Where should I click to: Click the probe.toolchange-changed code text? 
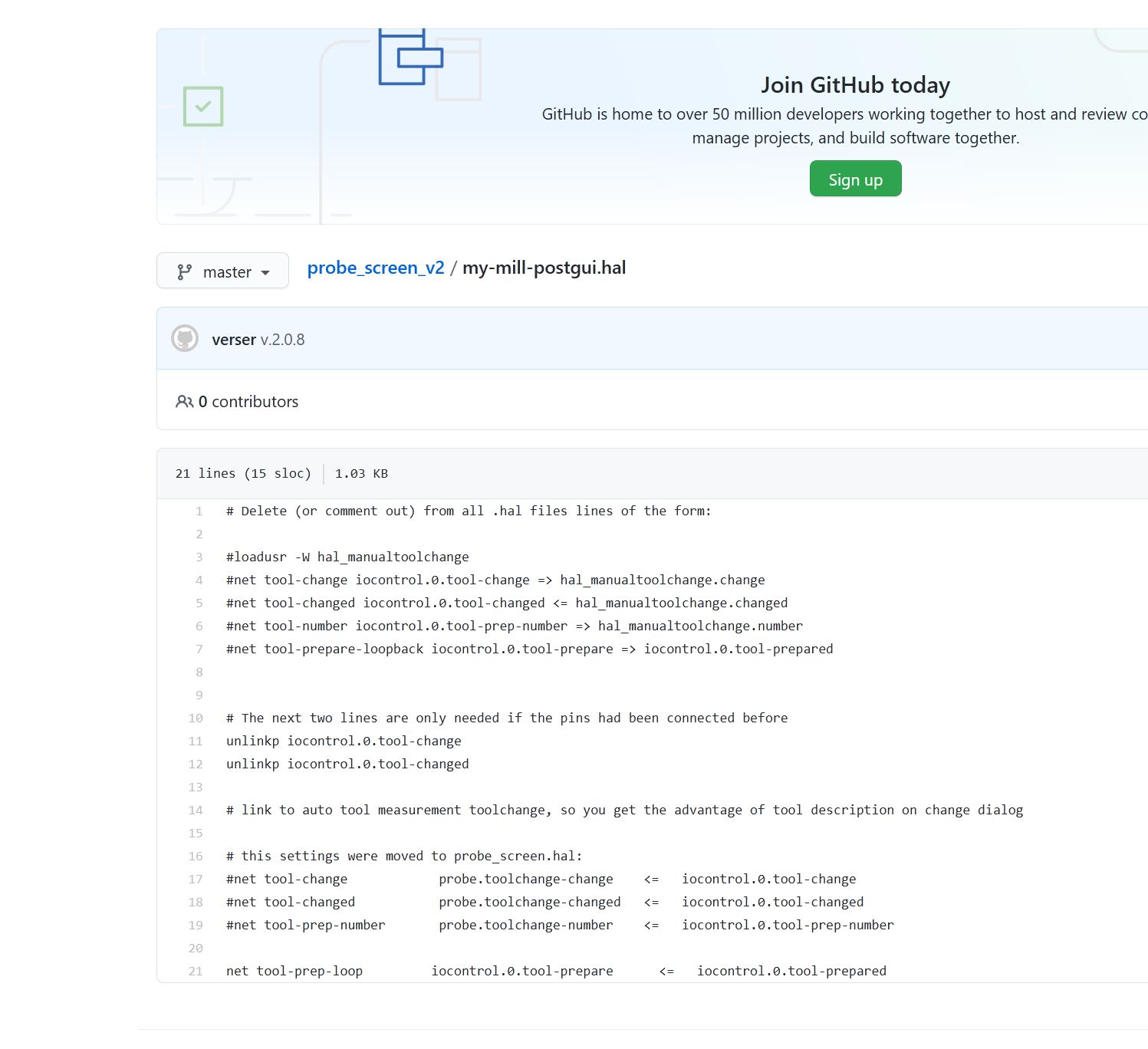click(x=530, y=902)
